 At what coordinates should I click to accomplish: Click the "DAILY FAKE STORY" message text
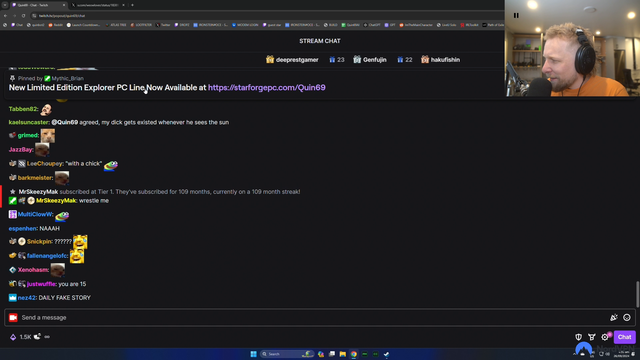64,298
